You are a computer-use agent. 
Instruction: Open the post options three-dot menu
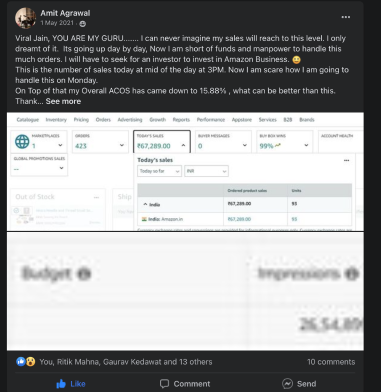click(346, 17)
